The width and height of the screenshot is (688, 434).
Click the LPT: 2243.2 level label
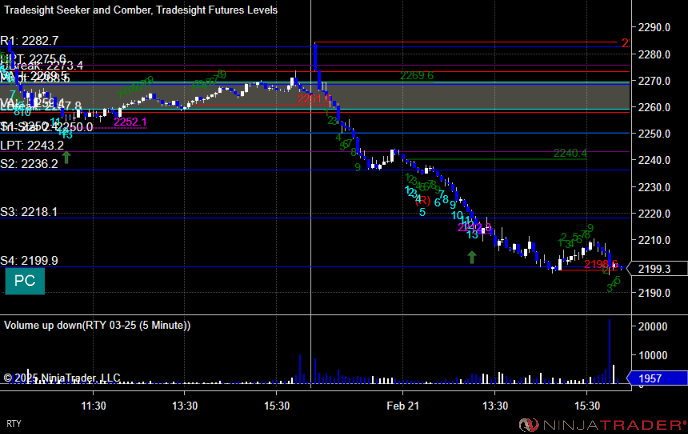coord(32,145)
